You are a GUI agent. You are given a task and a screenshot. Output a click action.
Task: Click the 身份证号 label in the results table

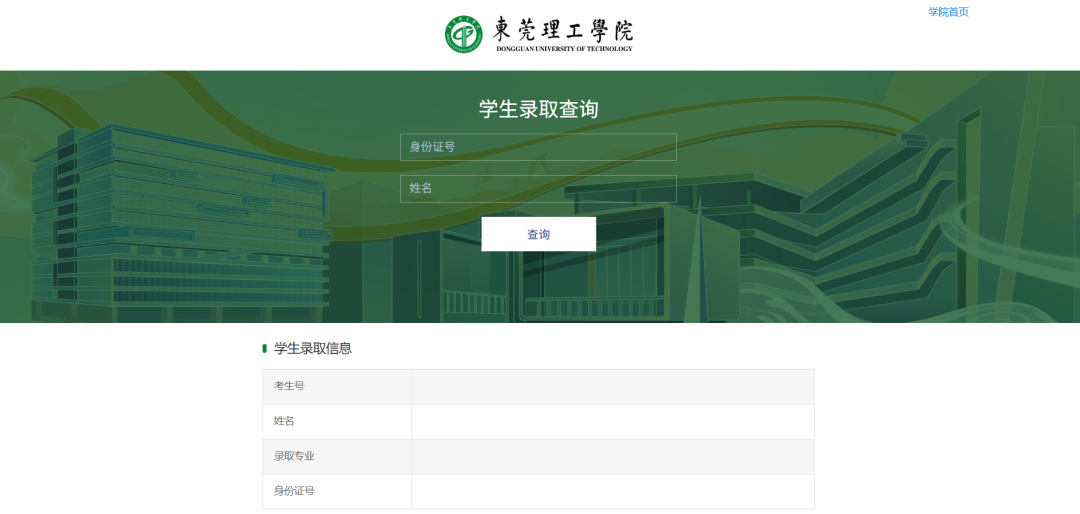click(294, 491)
